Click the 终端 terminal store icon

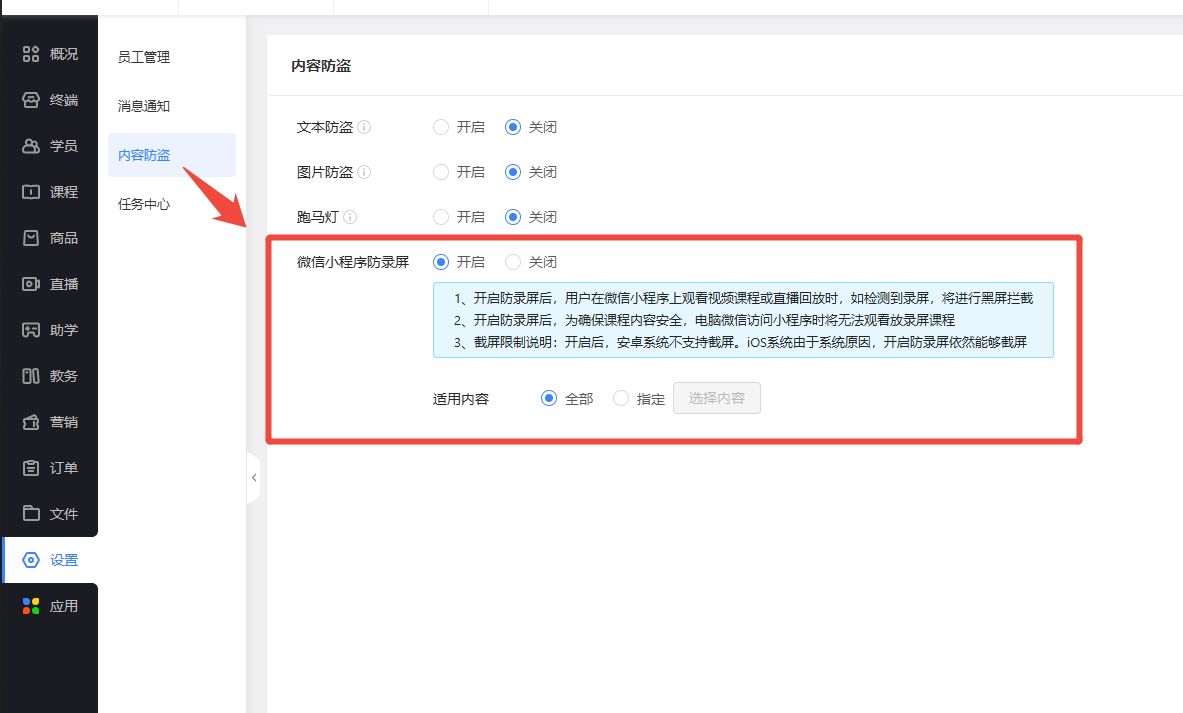click(31, 100)
